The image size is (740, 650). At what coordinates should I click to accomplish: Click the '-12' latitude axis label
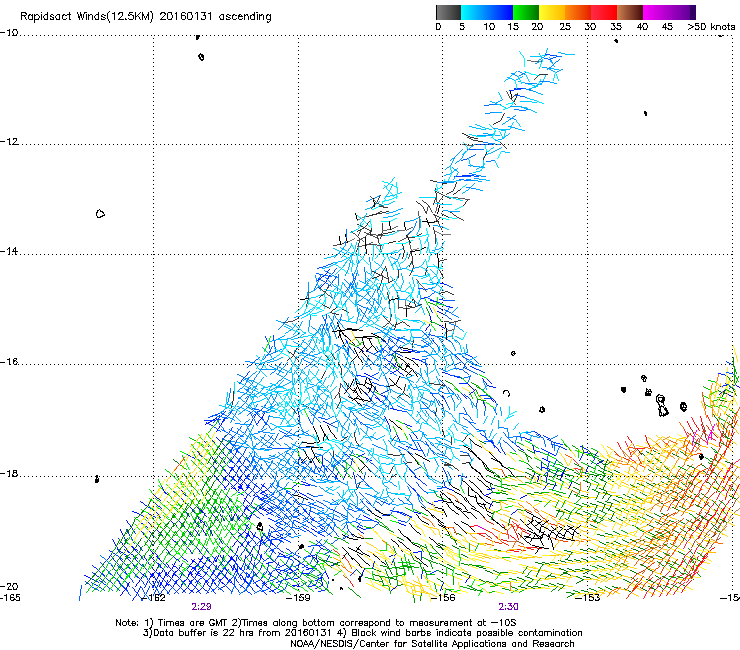(x=9, y=142)
